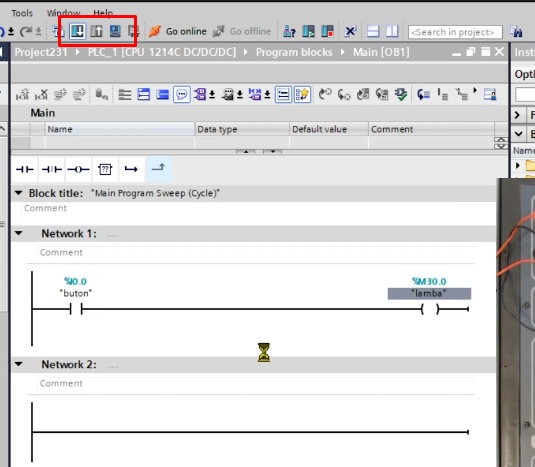The width and height of the screenshot is (535, 467).
Task: Click the Search in project field
Action: (x=455, y=32)
